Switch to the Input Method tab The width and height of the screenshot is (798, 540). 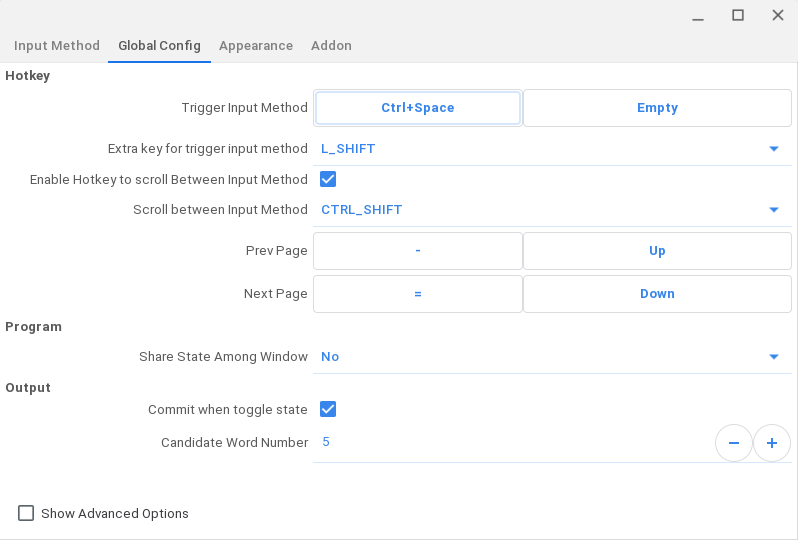pos(57,46)
